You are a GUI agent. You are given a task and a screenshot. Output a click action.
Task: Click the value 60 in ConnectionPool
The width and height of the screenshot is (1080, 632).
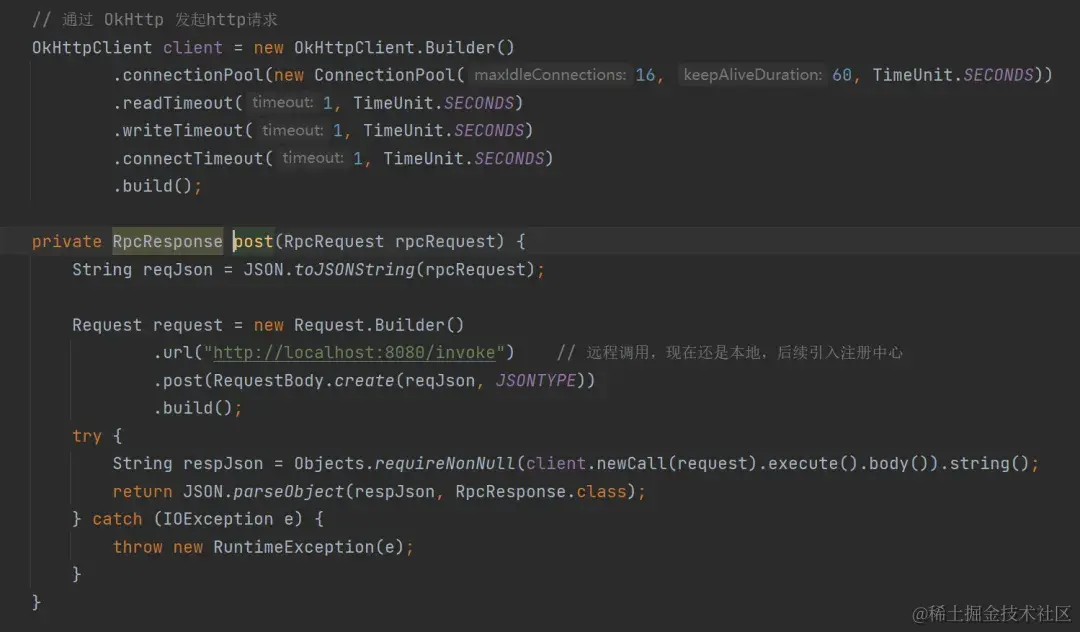pos(842,75)
